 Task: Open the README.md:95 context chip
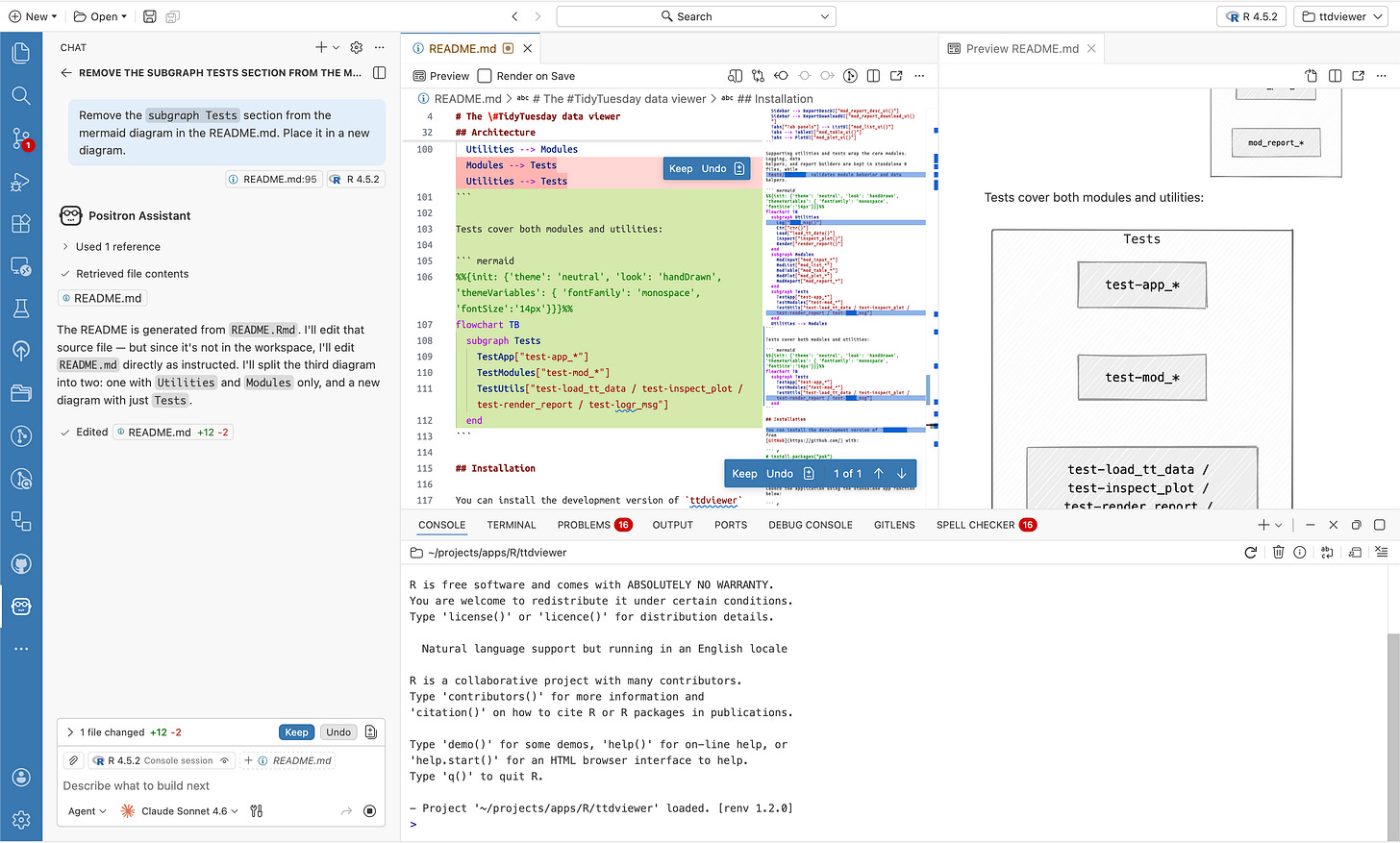272,179
